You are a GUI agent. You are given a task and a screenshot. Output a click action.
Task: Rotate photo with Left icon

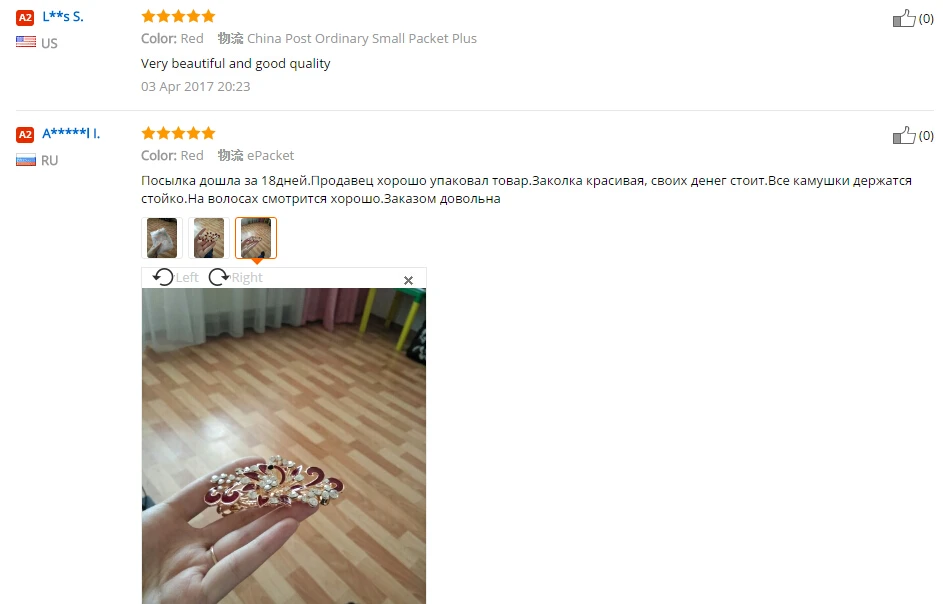(x=163, y=277)
